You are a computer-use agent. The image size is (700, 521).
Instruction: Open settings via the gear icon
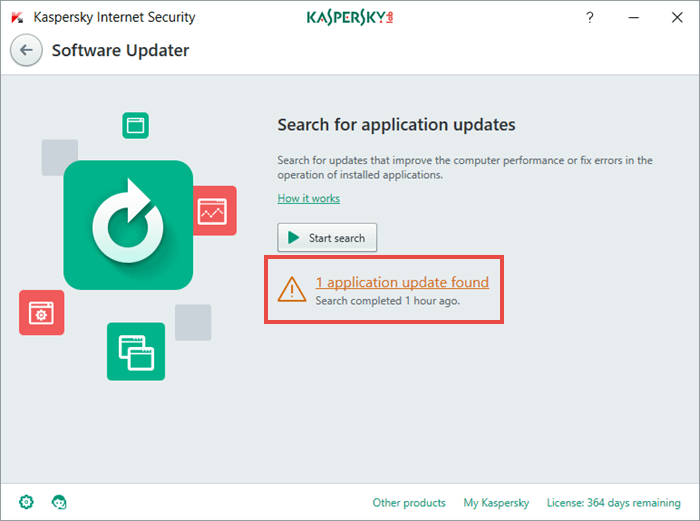pos(26,502)
